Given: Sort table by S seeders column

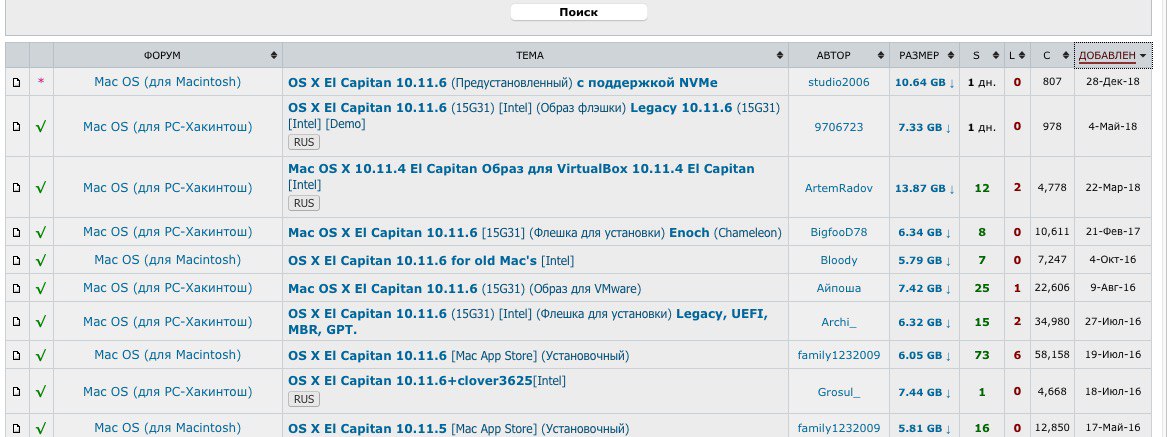Looking at the screenshot, I should pos(982,55).
